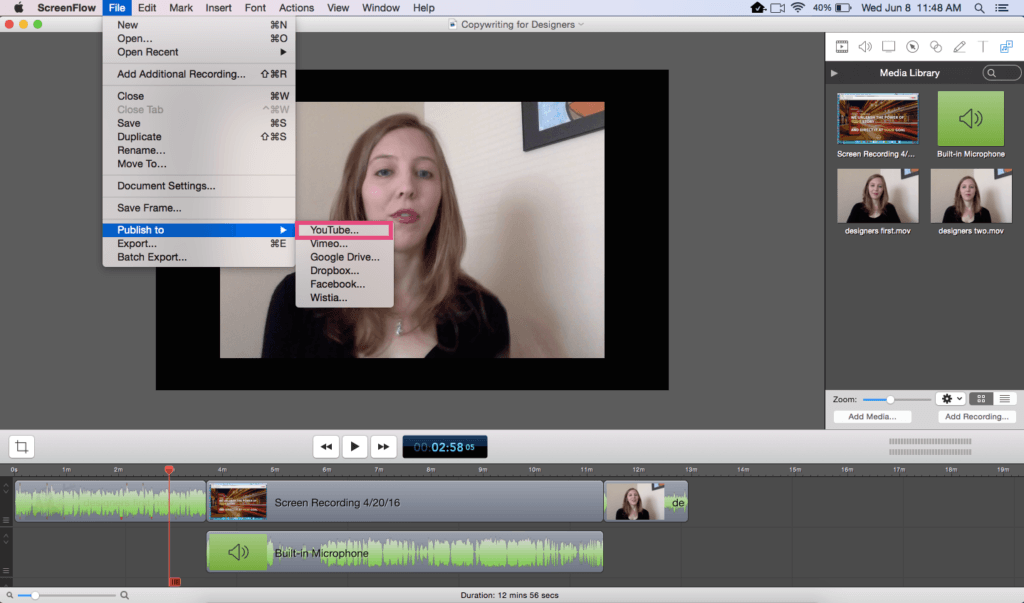Click the timecode display

(445, 447)
